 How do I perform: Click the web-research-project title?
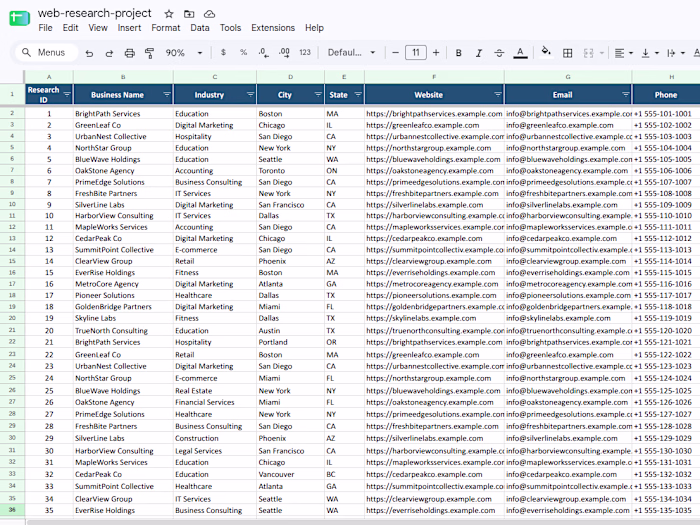tap(95, 13)
